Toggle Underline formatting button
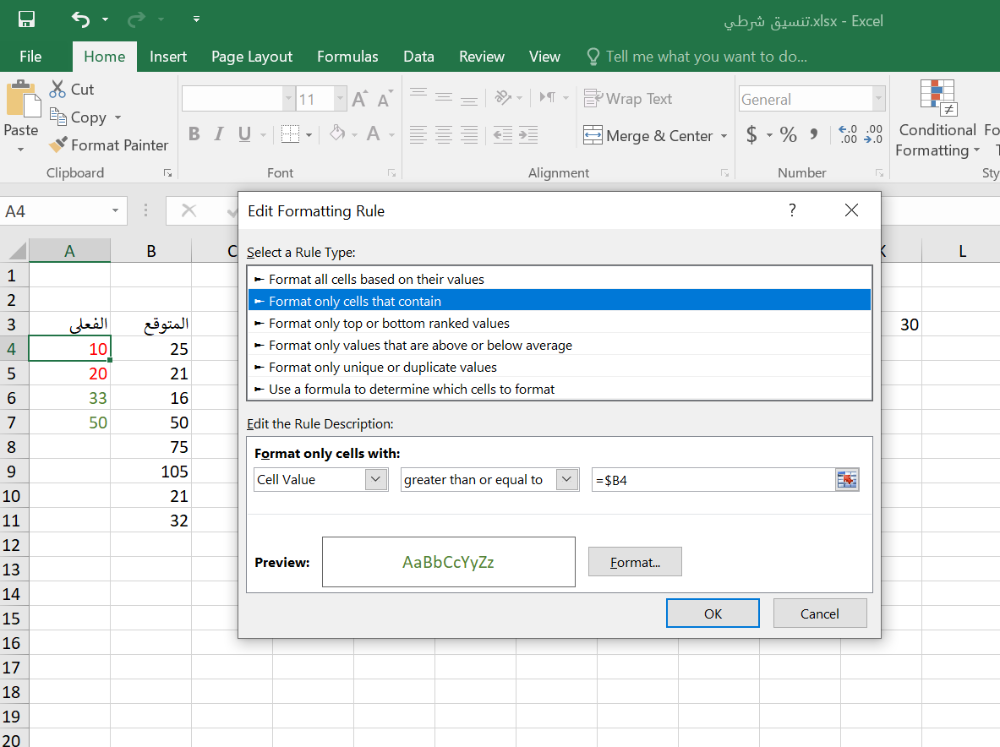This screenshot has height=747, width=1000. tap(244, 134)
